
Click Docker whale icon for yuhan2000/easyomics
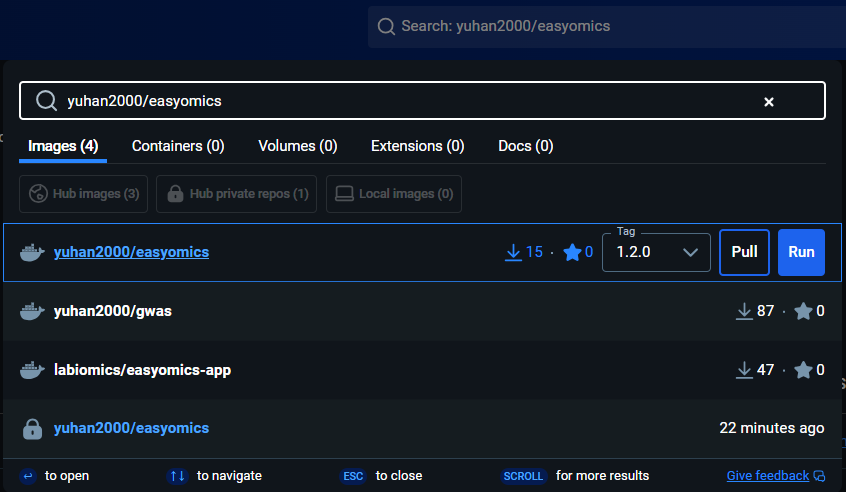point(32,252)
